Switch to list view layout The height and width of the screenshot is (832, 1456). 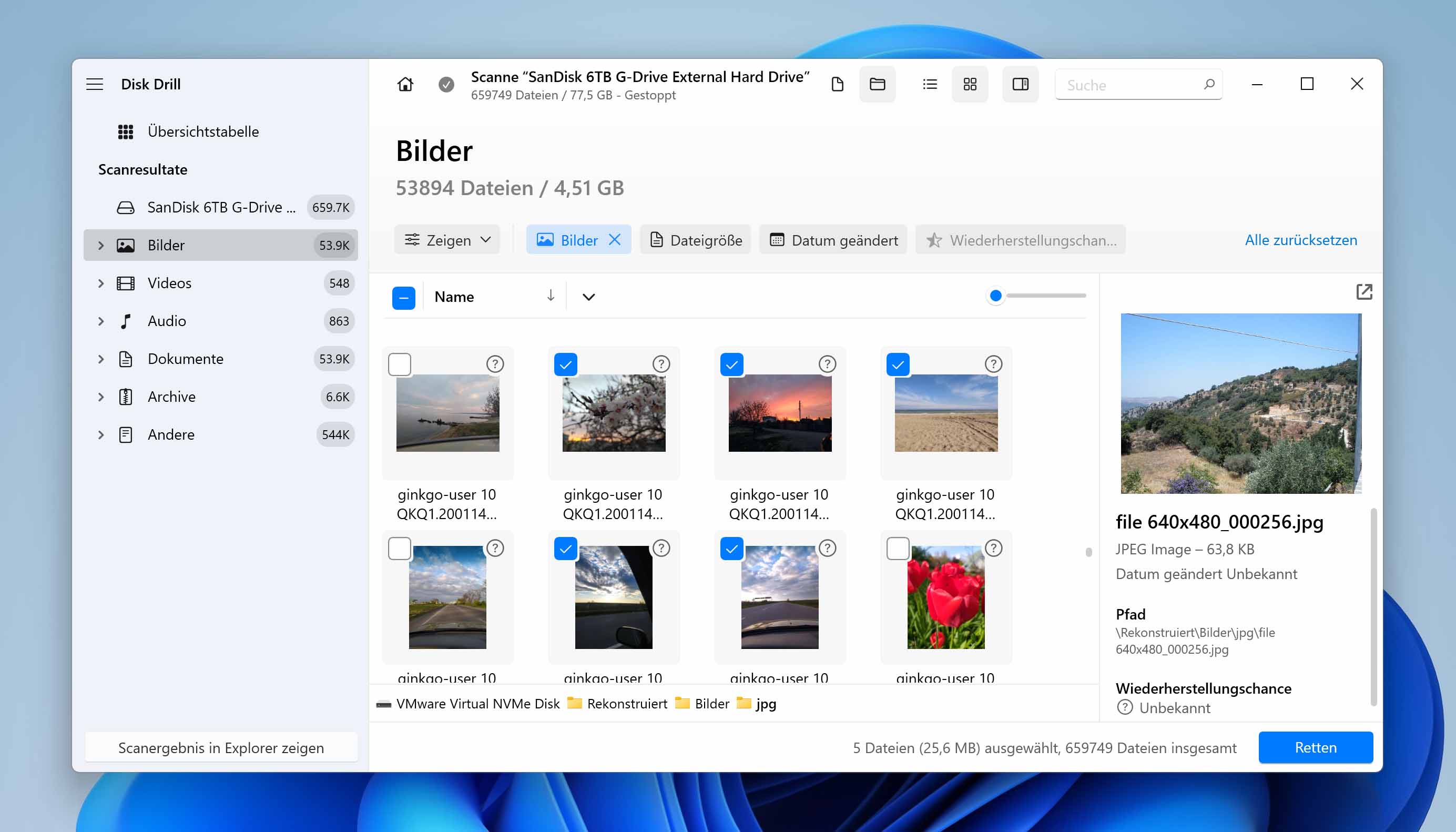[929, 85]
